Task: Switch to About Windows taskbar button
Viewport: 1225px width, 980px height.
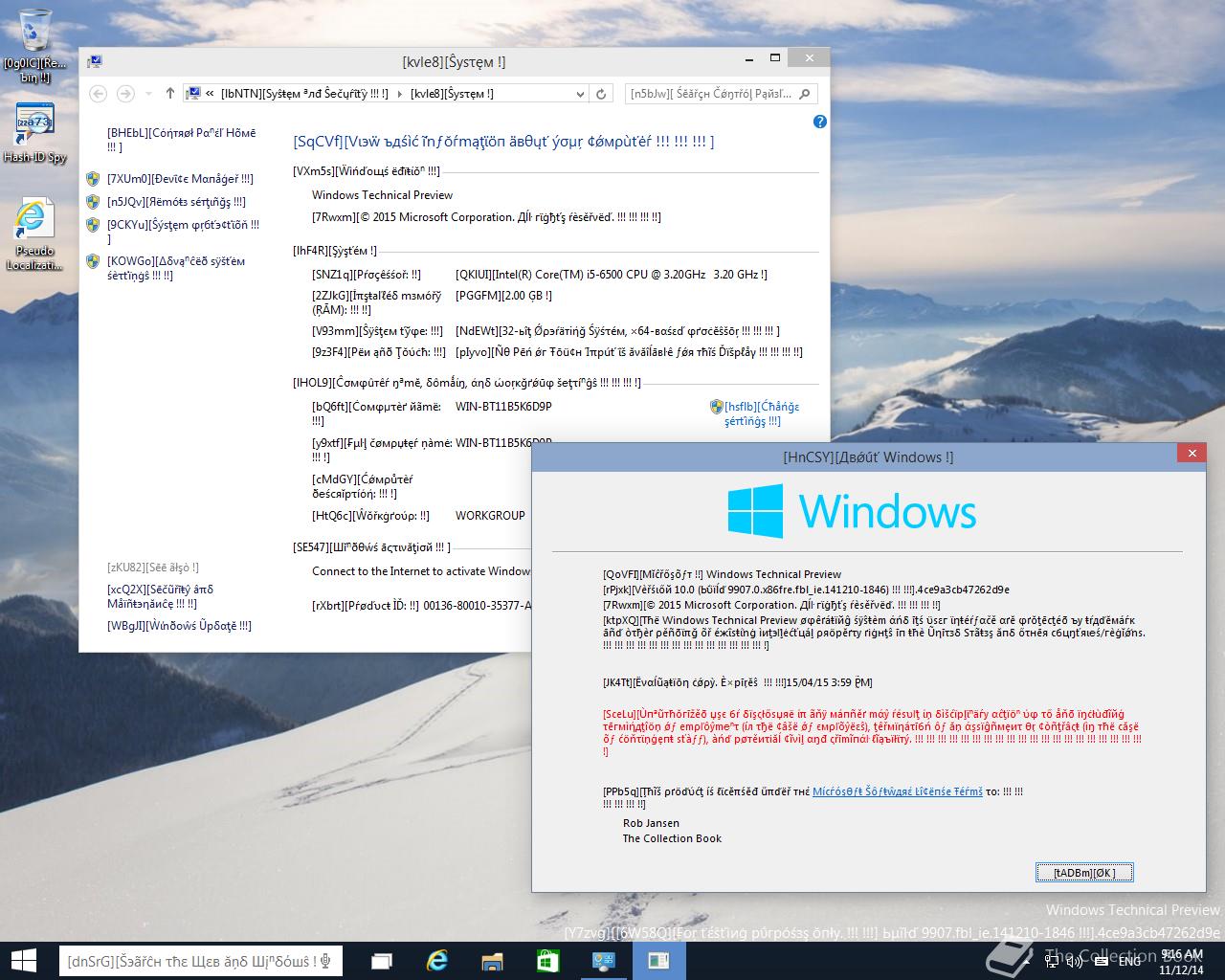Action: pos(658,961)
